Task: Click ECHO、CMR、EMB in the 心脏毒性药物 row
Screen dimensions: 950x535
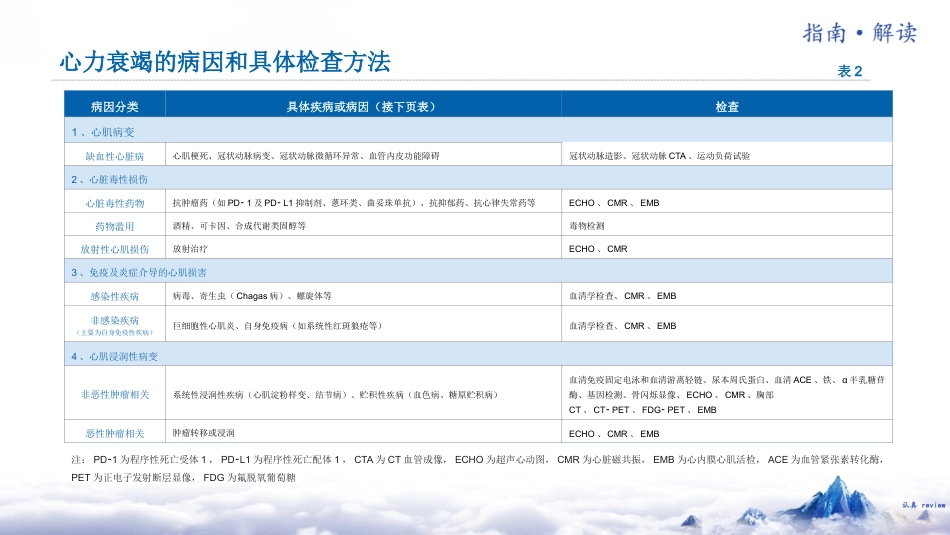Action: click(x=726, y=203)
